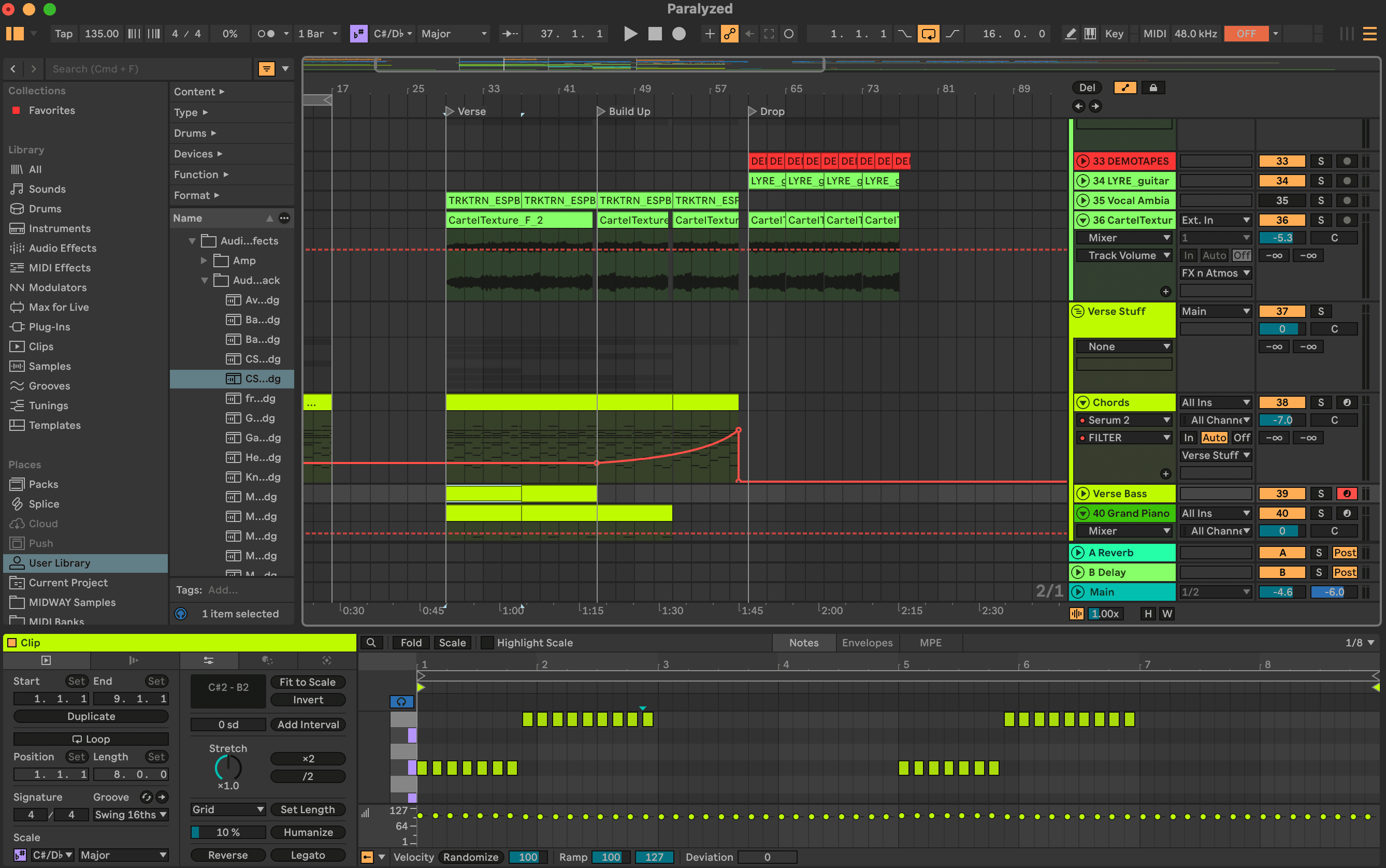
Task: Open Sounds library category
Action: tap(47, 189)
